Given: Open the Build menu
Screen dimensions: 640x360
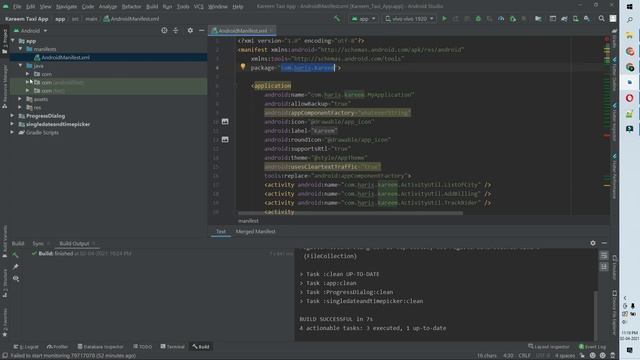Looking at the screenshot, I should 152,7.
